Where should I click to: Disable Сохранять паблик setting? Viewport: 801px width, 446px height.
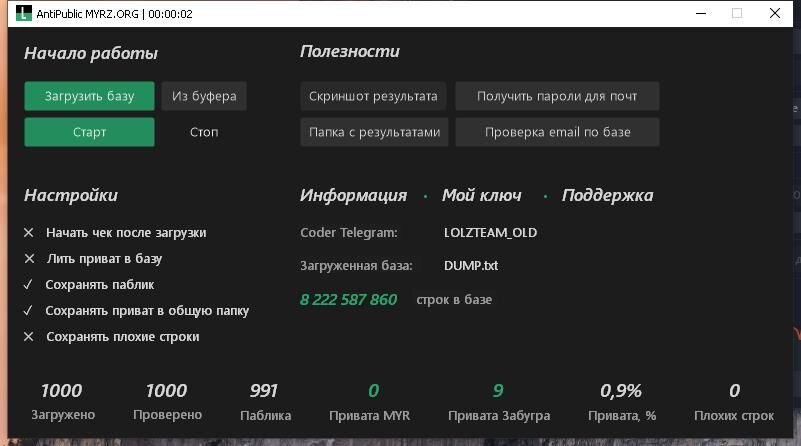89,285
